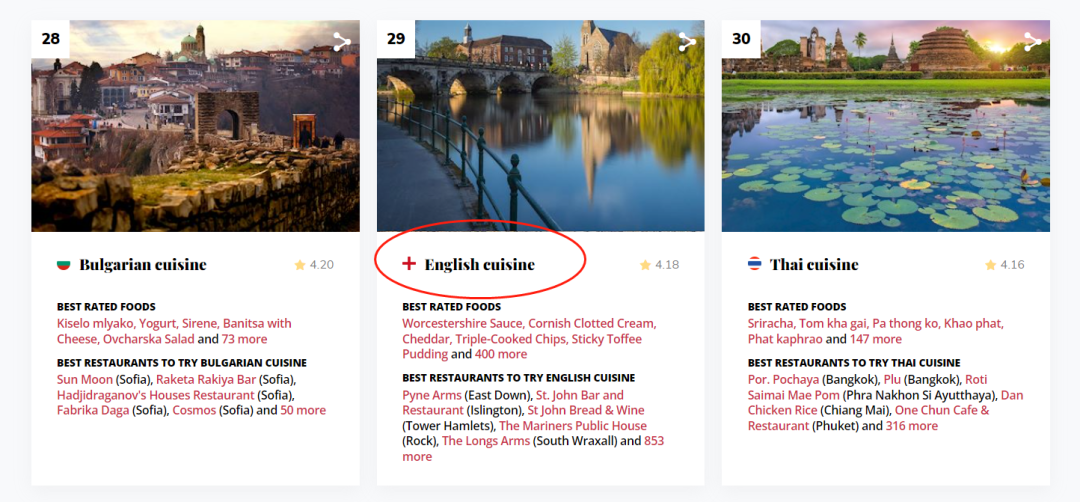Click the star beside rating 4.18
Viewport: 1080px width, 502px height.
point(645,264)
